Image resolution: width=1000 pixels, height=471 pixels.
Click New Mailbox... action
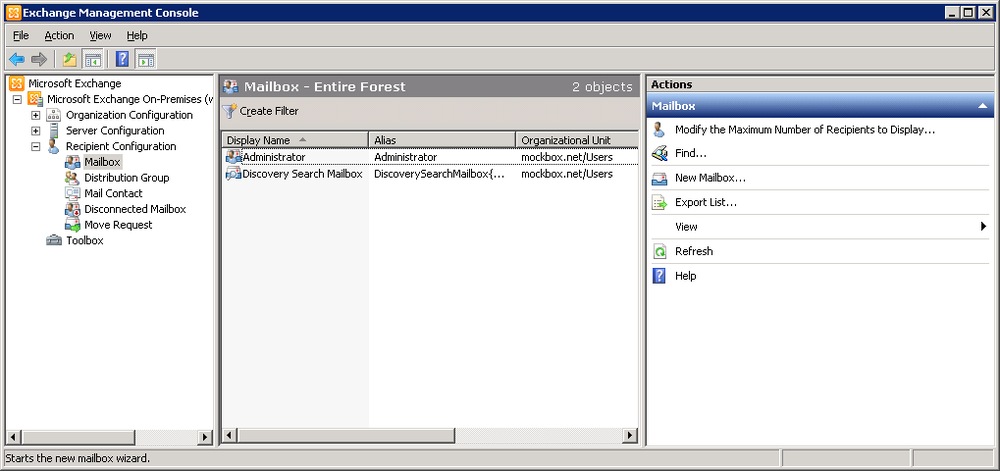[x=710, y=178]
